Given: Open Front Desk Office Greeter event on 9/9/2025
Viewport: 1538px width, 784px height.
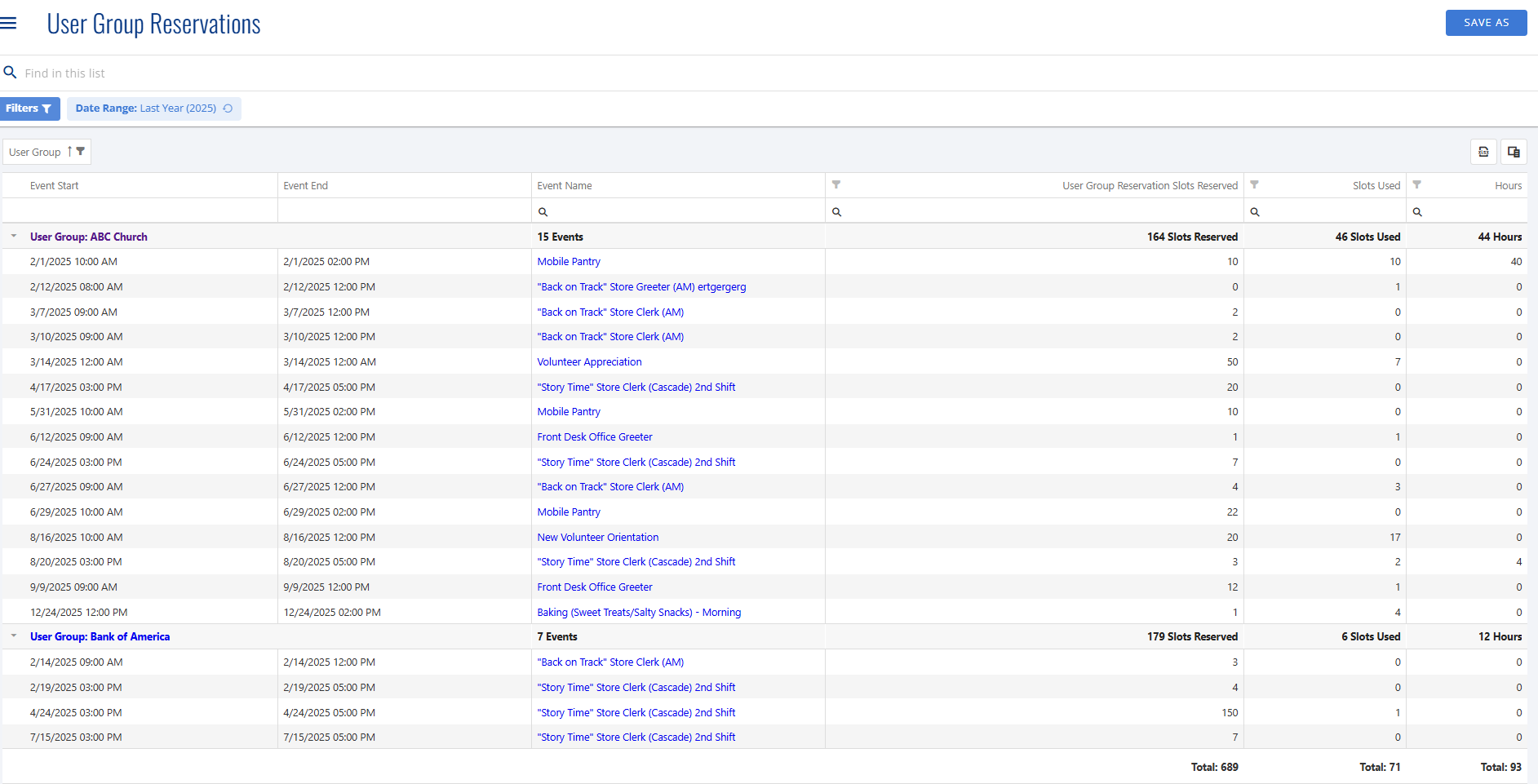Looking at the screenshot, I should tap(595, 587).
